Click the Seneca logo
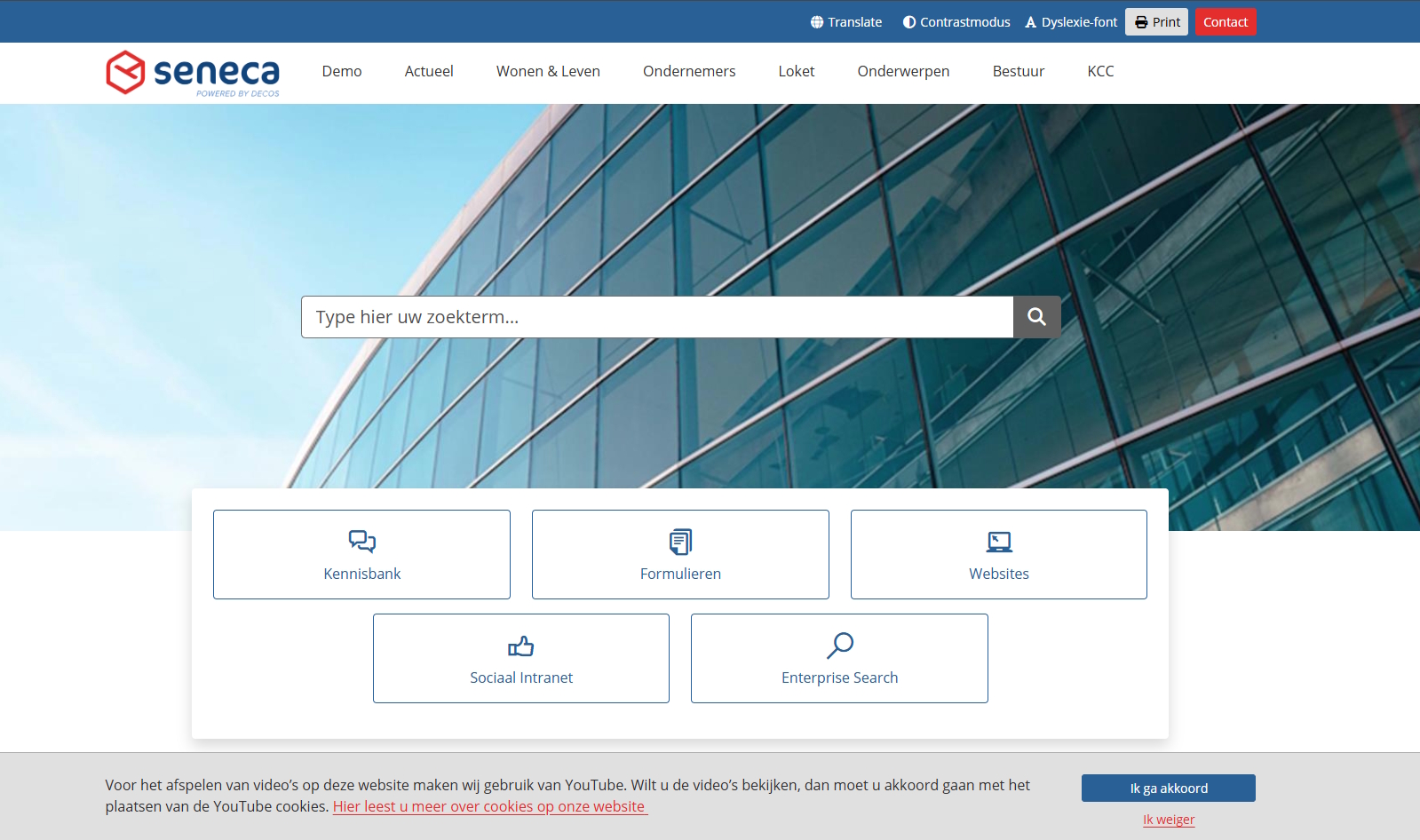 (x=193, y=73)
